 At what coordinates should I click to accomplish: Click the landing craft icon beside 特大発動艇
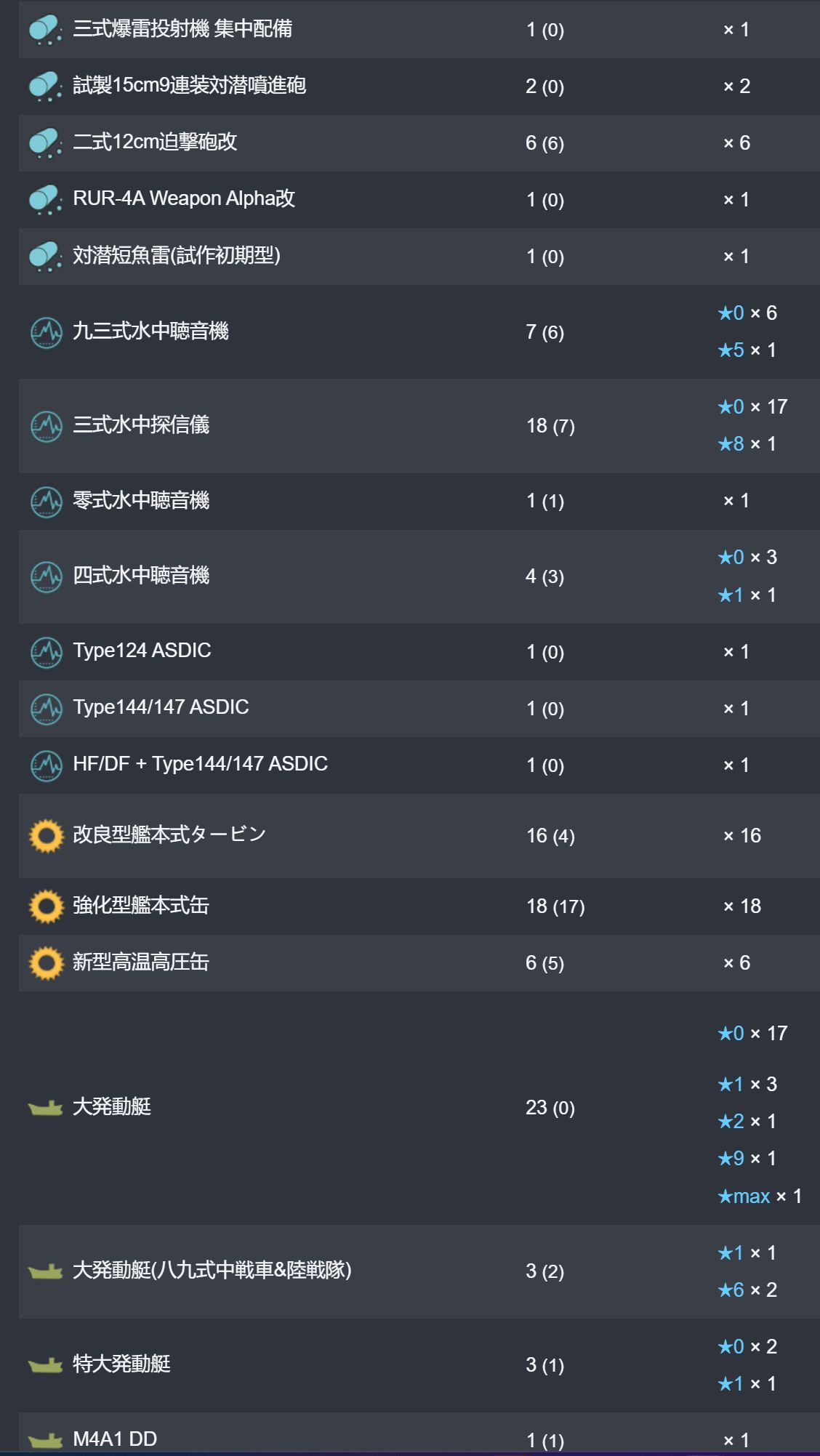[45, 1365]
